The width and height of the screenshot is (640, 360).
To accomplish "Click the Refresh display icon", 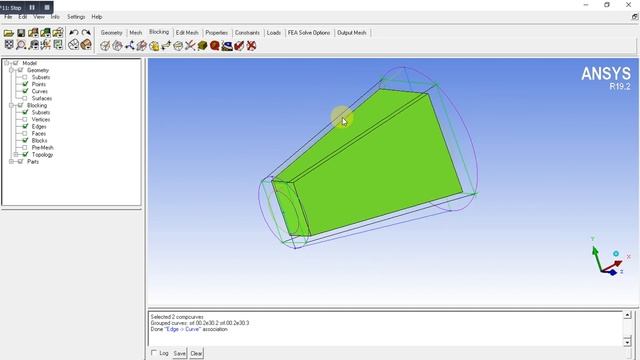I will (58, 44).
